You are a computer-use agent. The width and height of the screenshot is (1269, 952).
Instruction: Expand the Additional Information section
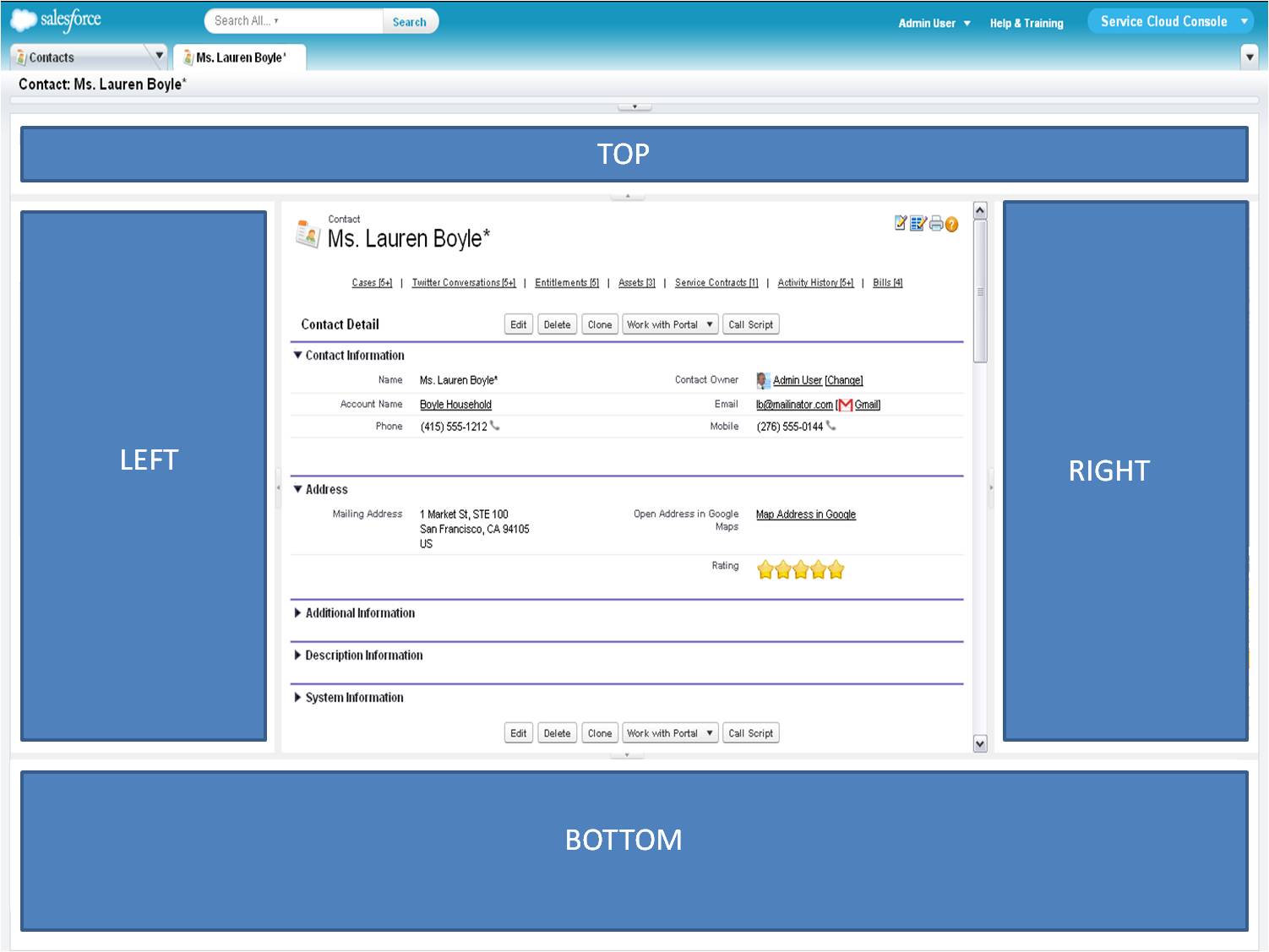(x=297, y=613)
